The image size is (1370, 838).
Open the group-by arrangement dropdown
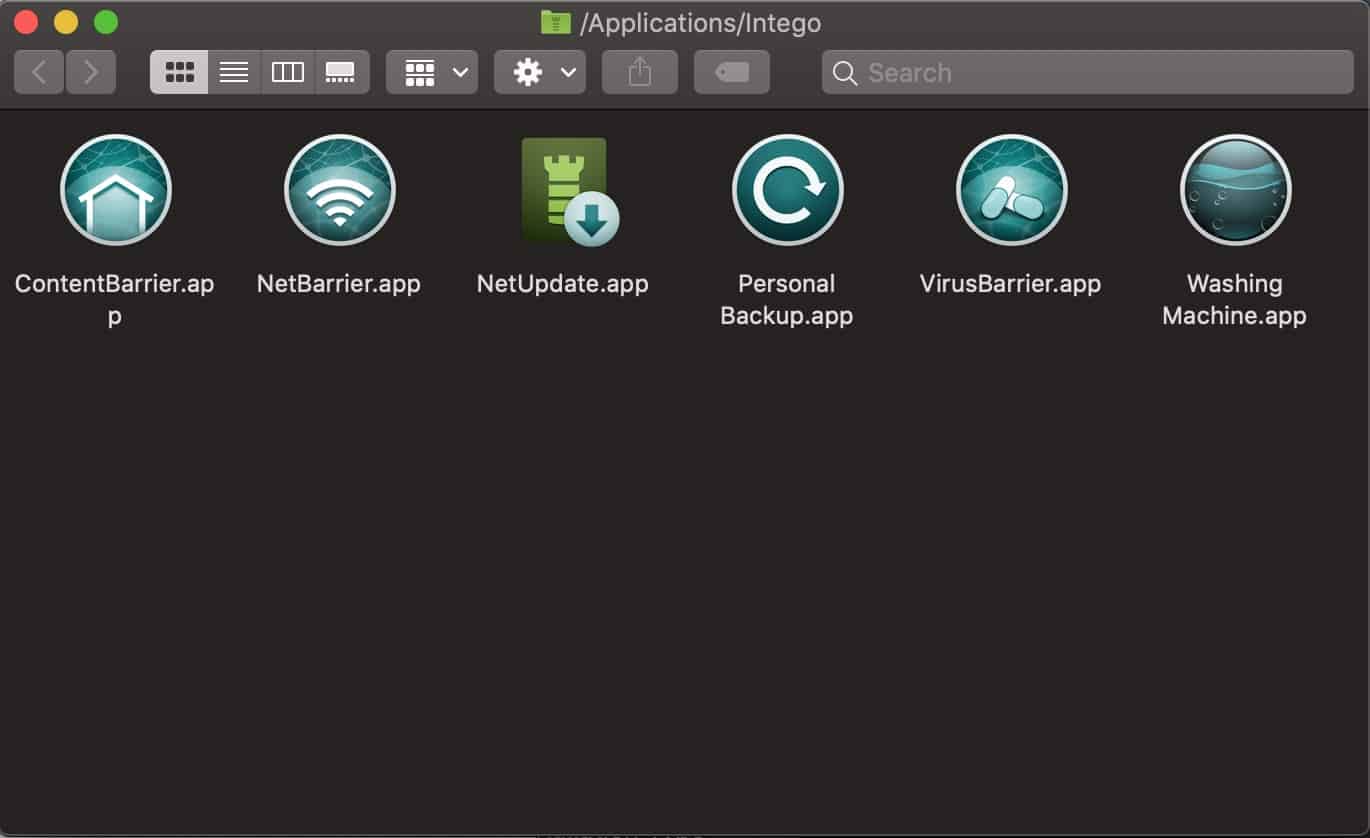[x=432, y=72]
